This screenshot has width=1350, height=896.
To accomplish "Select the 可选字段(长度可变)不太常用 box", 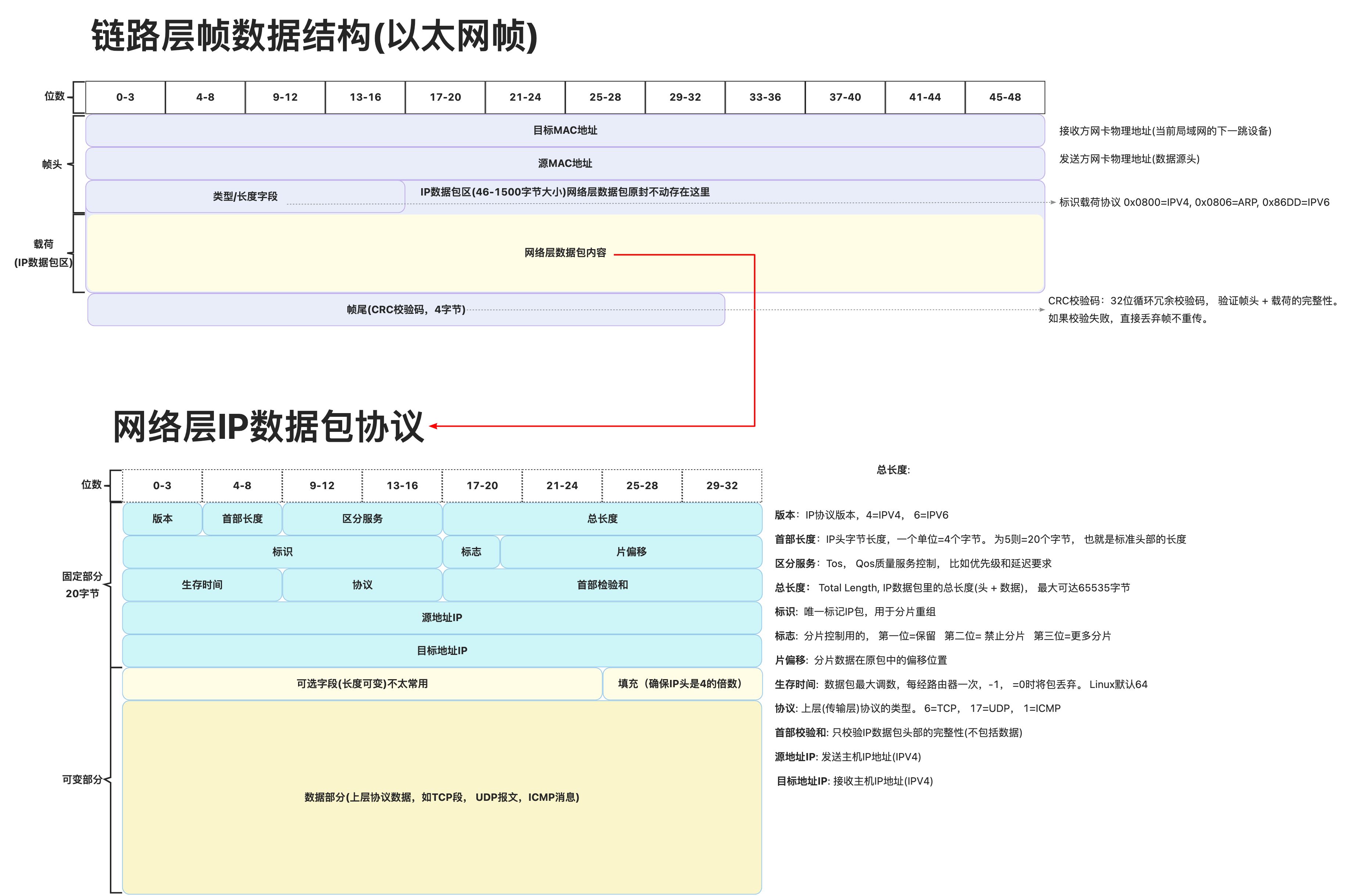I will pos(362,684).
